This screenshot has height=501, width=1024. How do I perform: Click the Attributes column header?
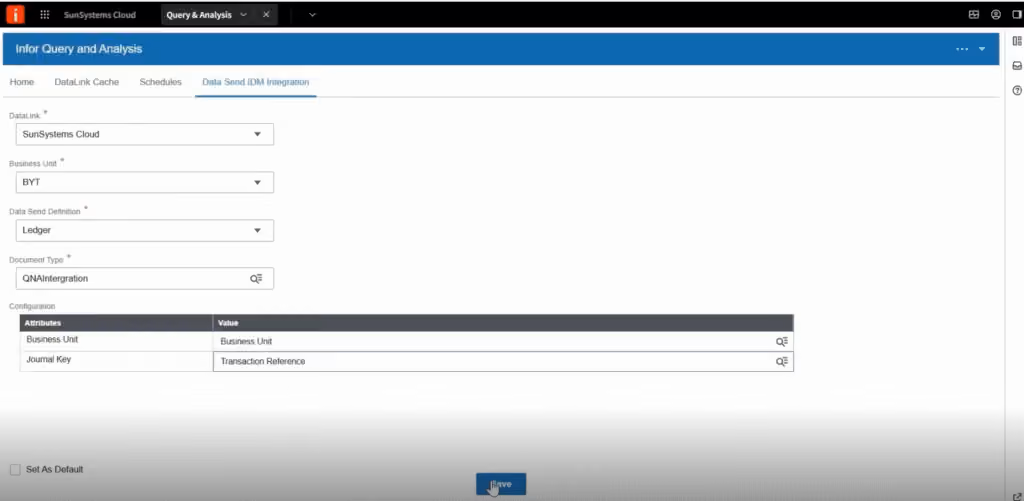coord(116,323)
